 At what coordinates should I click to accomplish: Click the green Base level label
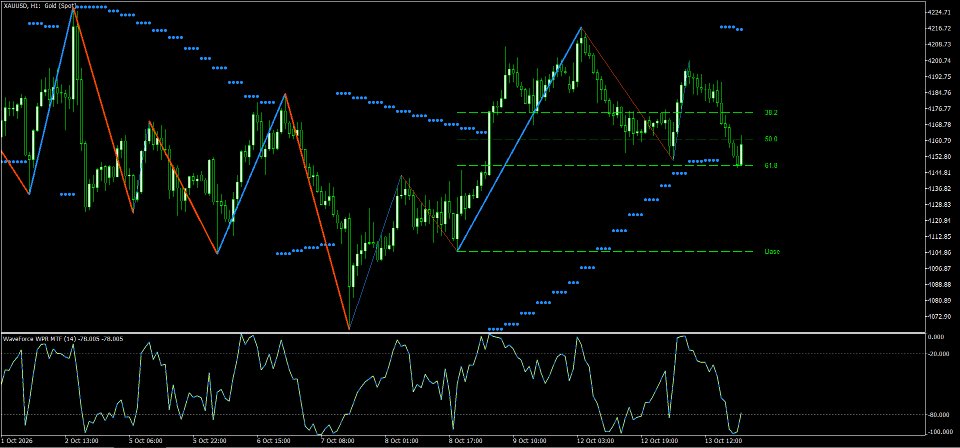tap(771, 252)
